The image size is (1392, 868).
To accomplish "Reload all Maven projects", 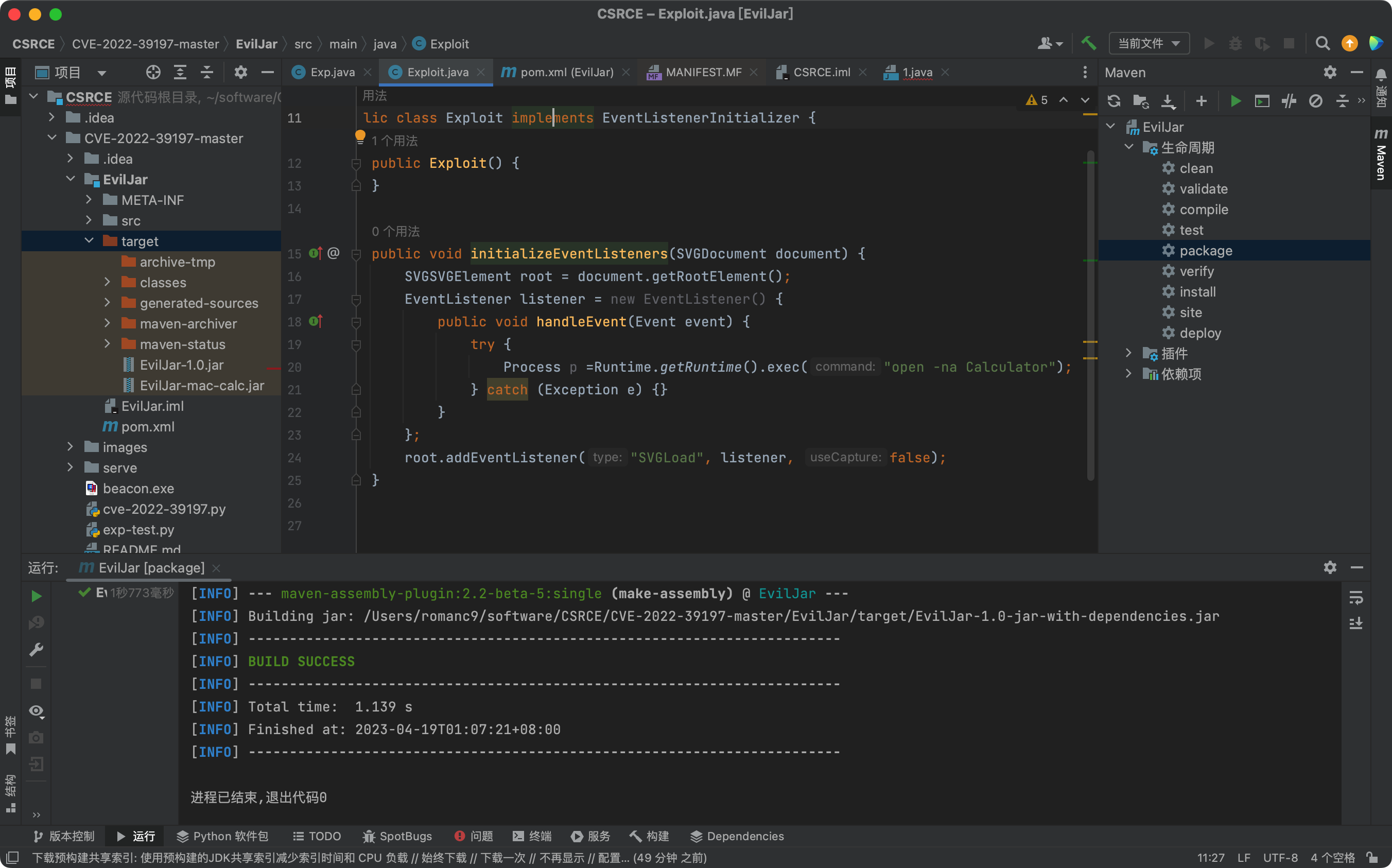I will coord(1114,101).
